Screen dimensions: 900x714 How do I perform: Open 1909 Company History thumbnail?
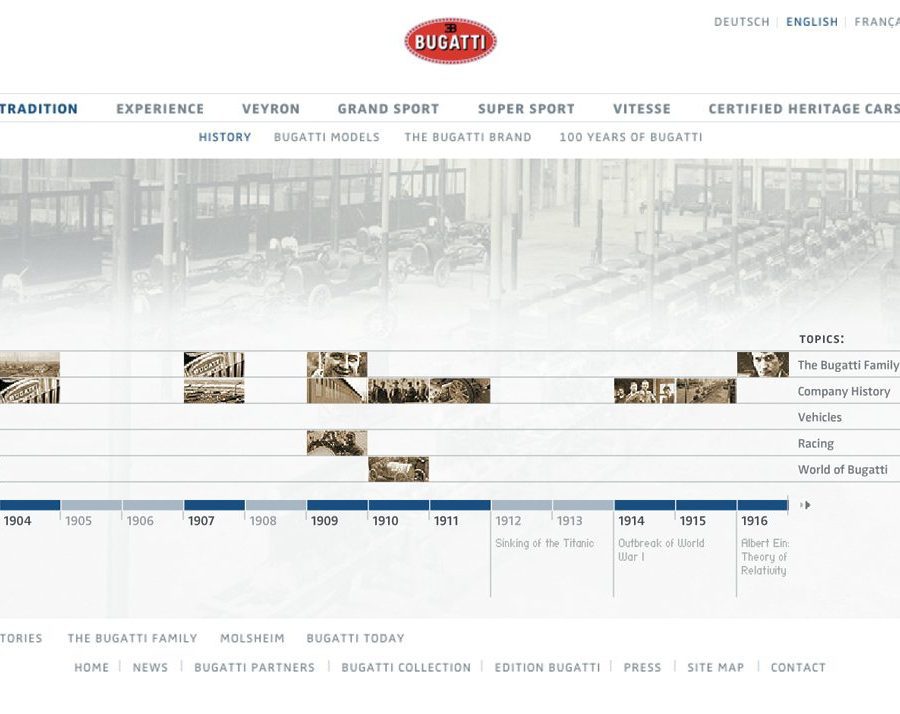pyautogui.click(x=337, y=391)
